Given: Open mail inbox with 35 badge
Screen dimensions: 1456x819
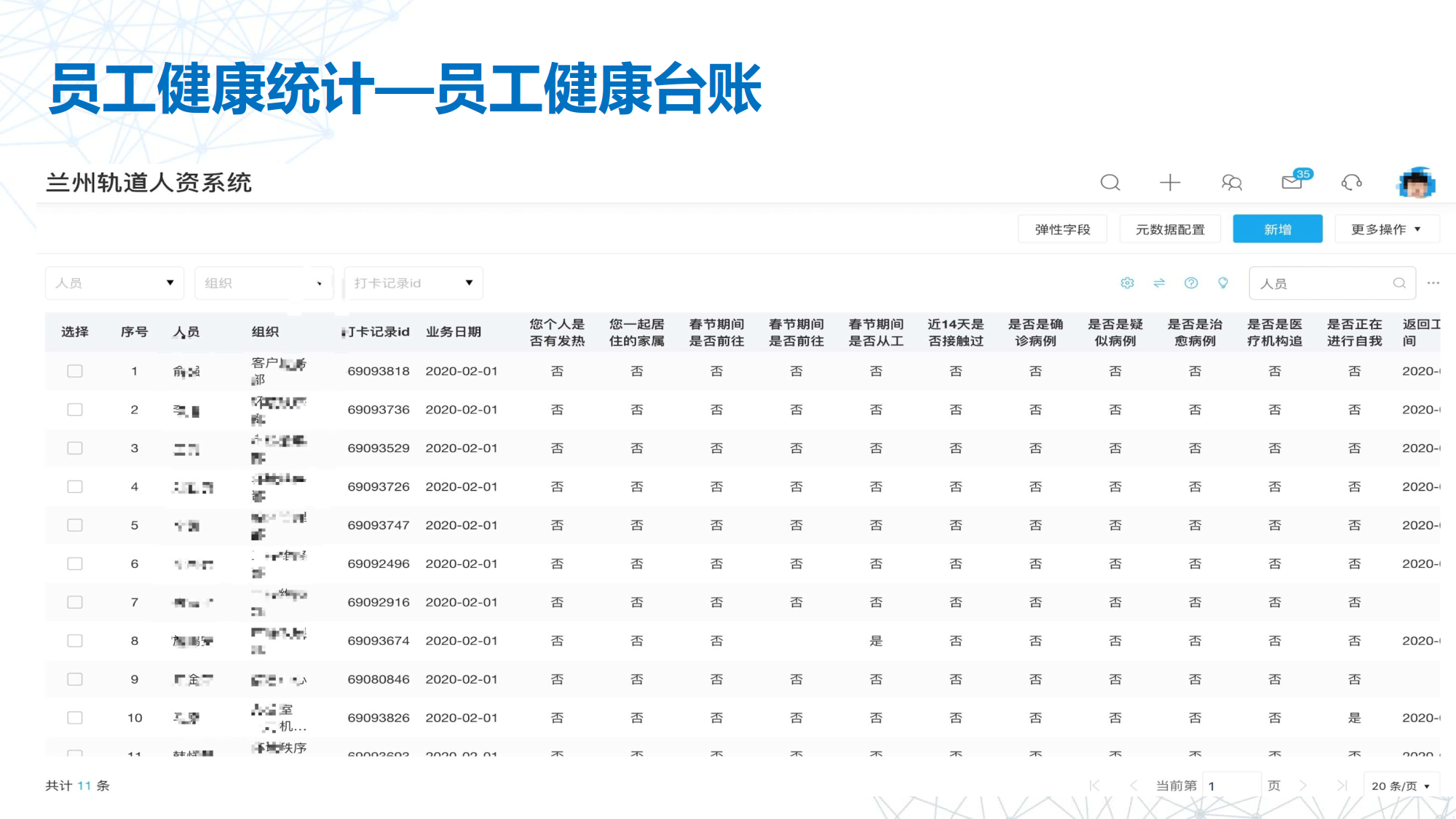Looking at the screenshot, I should click(1293, 181).
